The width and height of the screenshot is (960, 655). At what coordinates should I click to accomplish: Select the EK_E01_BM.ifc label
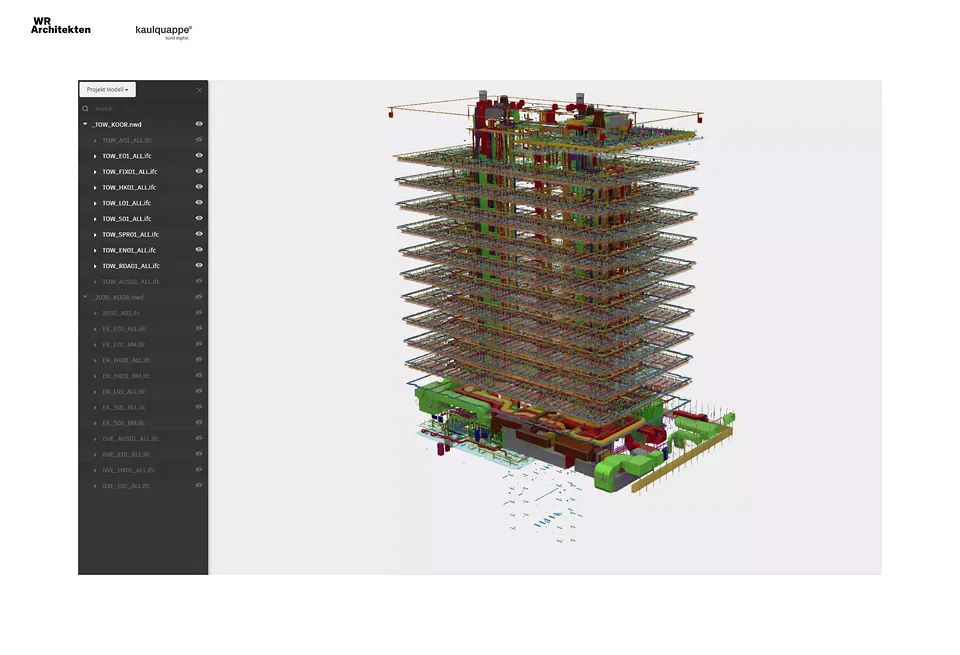point(124,345)
